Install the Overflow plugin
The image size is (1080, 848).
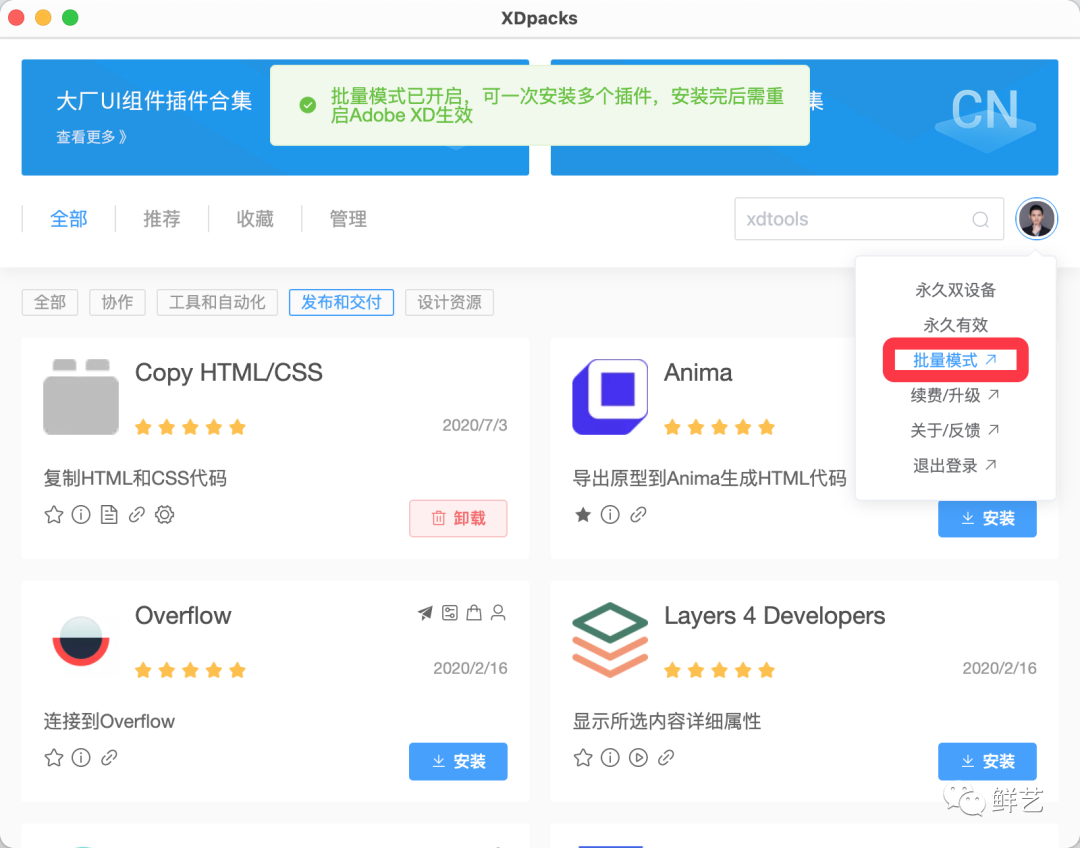458,761
